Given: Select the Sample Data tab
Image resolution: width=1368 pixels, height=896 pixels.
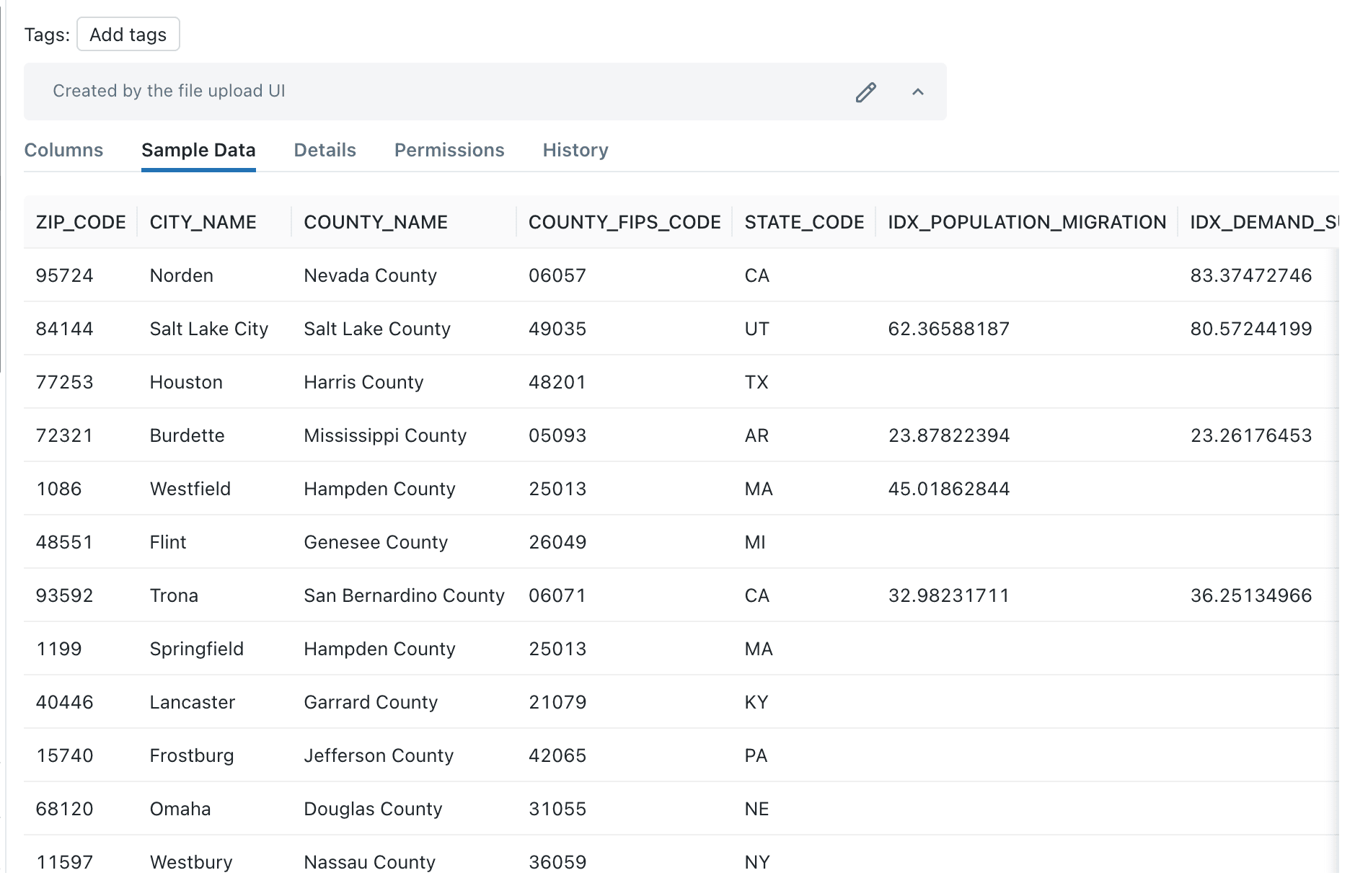Looking at the screenshot, I should pyautogui.click(x=198, y=150).
